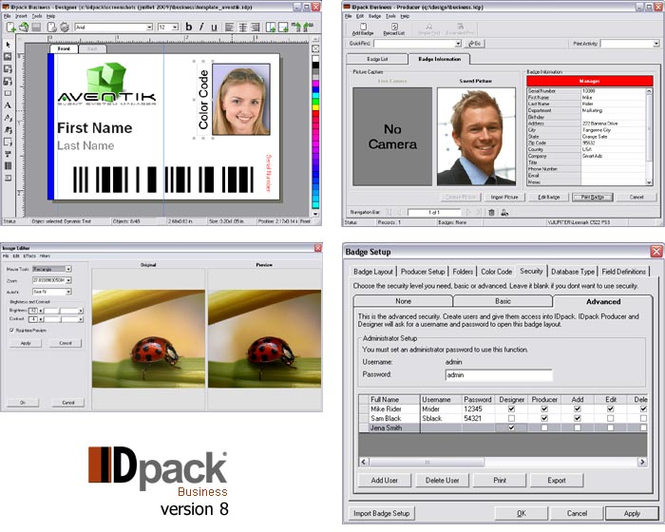
Task: Click the Print Badge button in Producer
Action: pyautogui.click(x=592, y=197)
